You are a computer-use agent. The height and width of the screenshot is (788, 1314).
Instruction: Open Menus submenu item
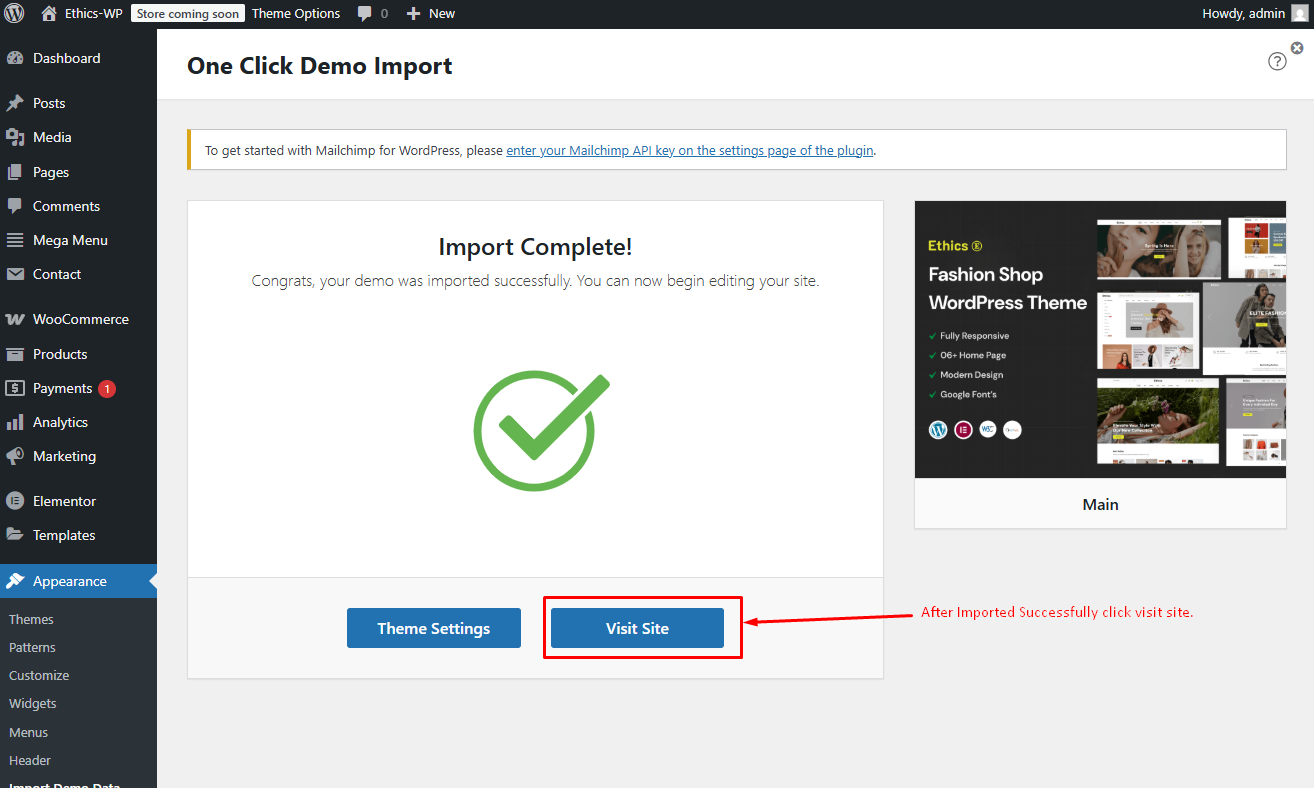click(x=28, y=732)
